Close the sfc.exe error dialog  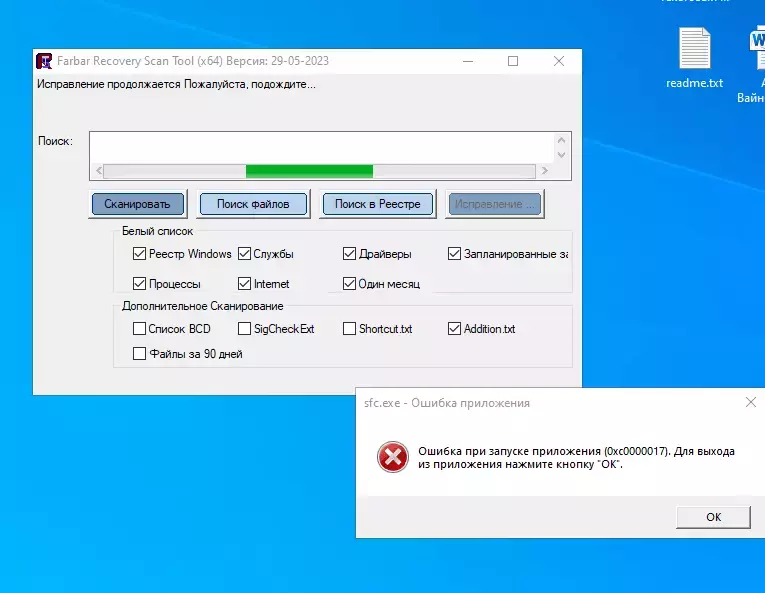751,402
